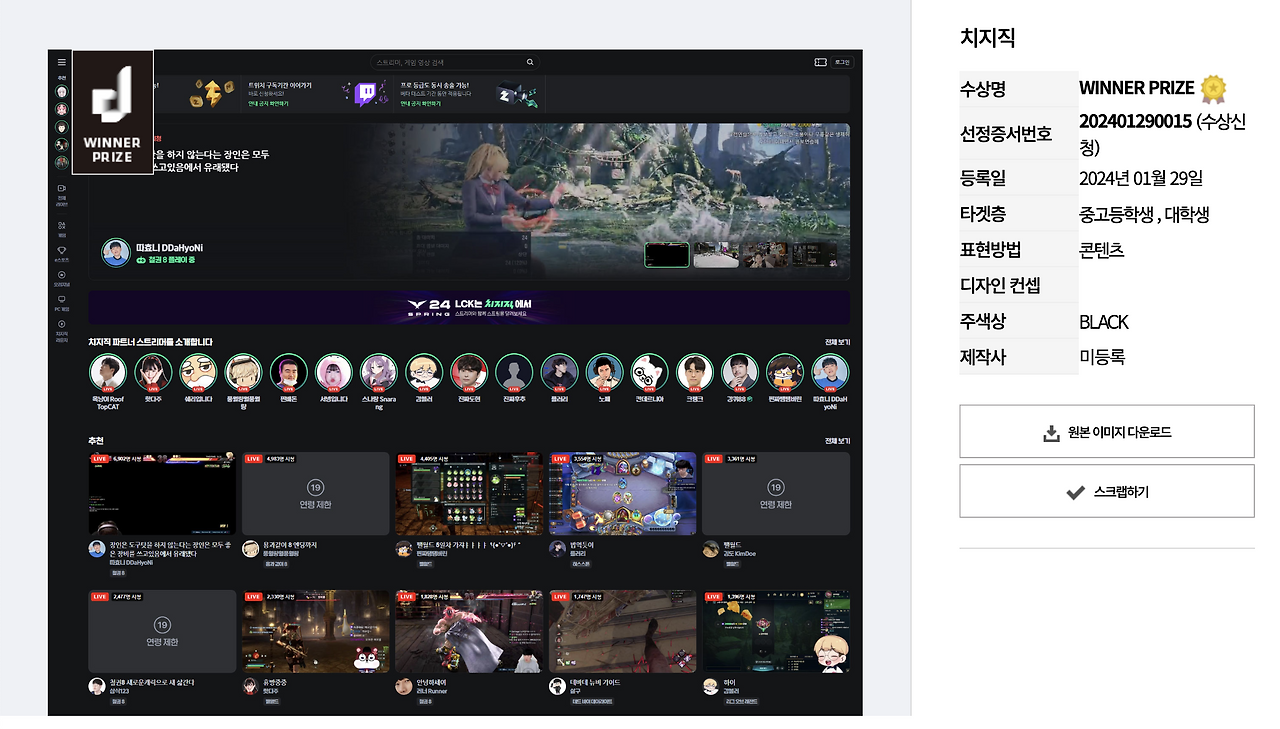Open 김블루 partner streamer avatar
This screenshot has width=1280, height=729.
(424, 372)
